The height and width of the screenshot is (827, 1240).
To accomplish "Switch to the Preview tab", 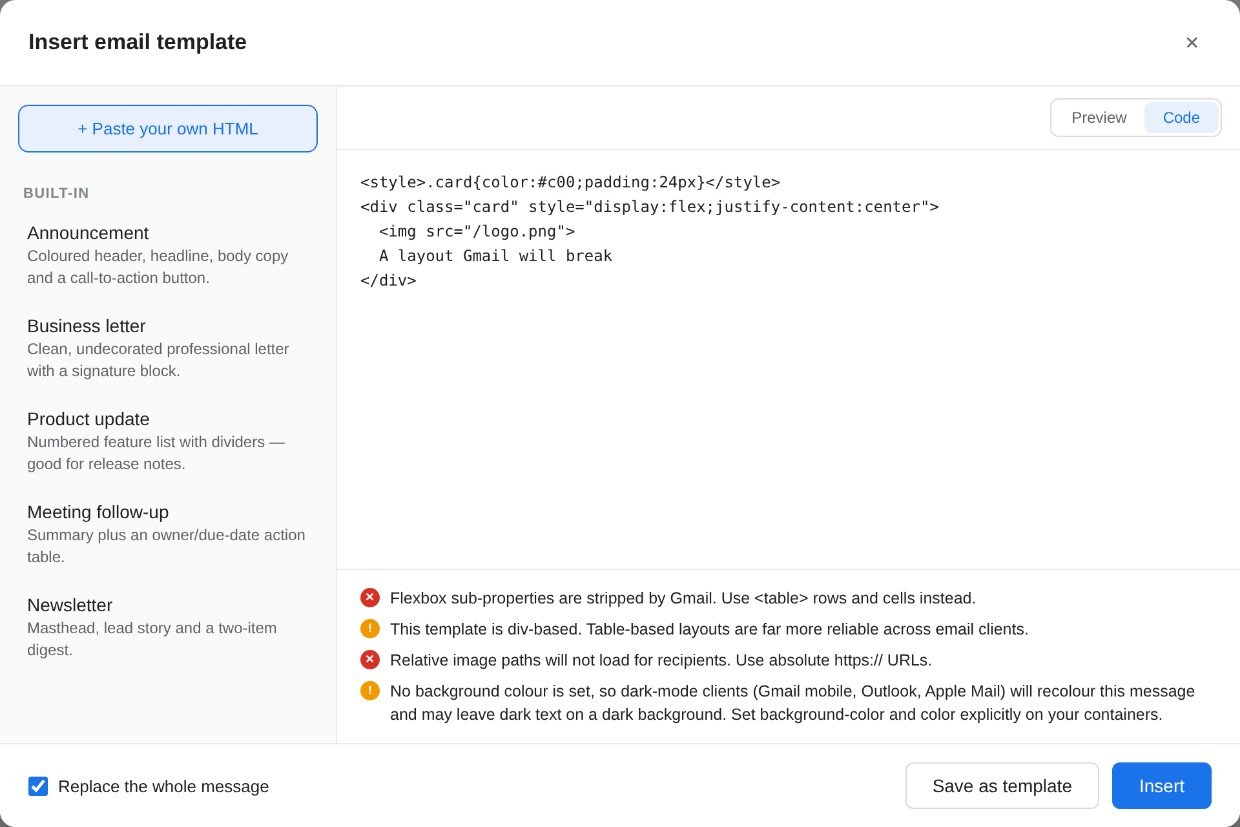I will [1099, 118].
